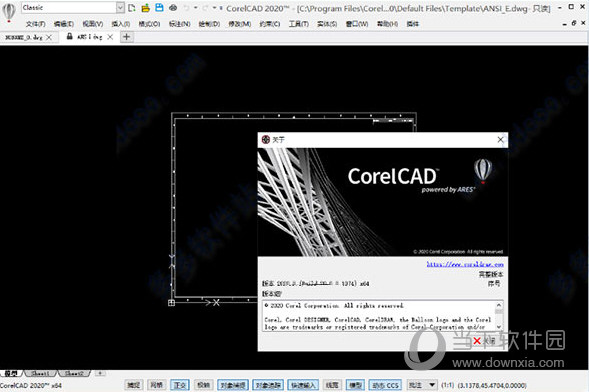589x392 pixels.
Task: Click the Open folder icon
Action: 145,8
